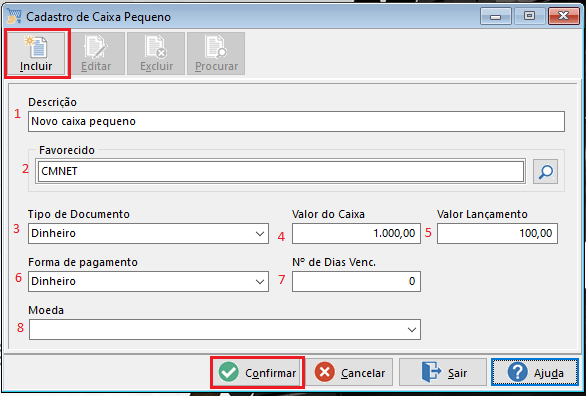586x396 pixels.
Task: Open the Forma de pagamento dropdown
Action: (148, 281)
